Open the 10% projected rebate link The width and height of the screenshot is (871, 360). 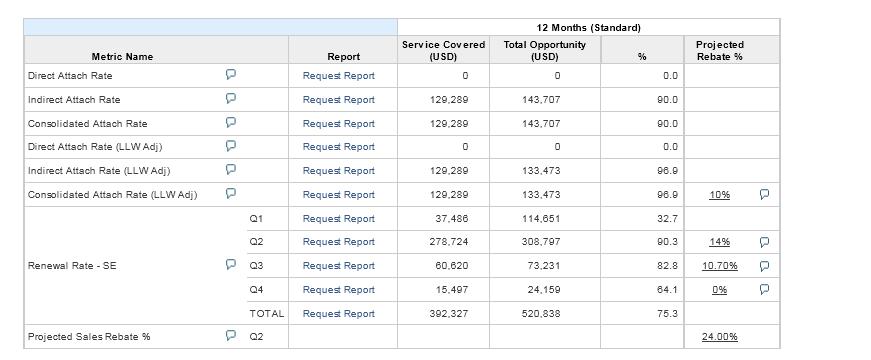click(x=719, y=195)
